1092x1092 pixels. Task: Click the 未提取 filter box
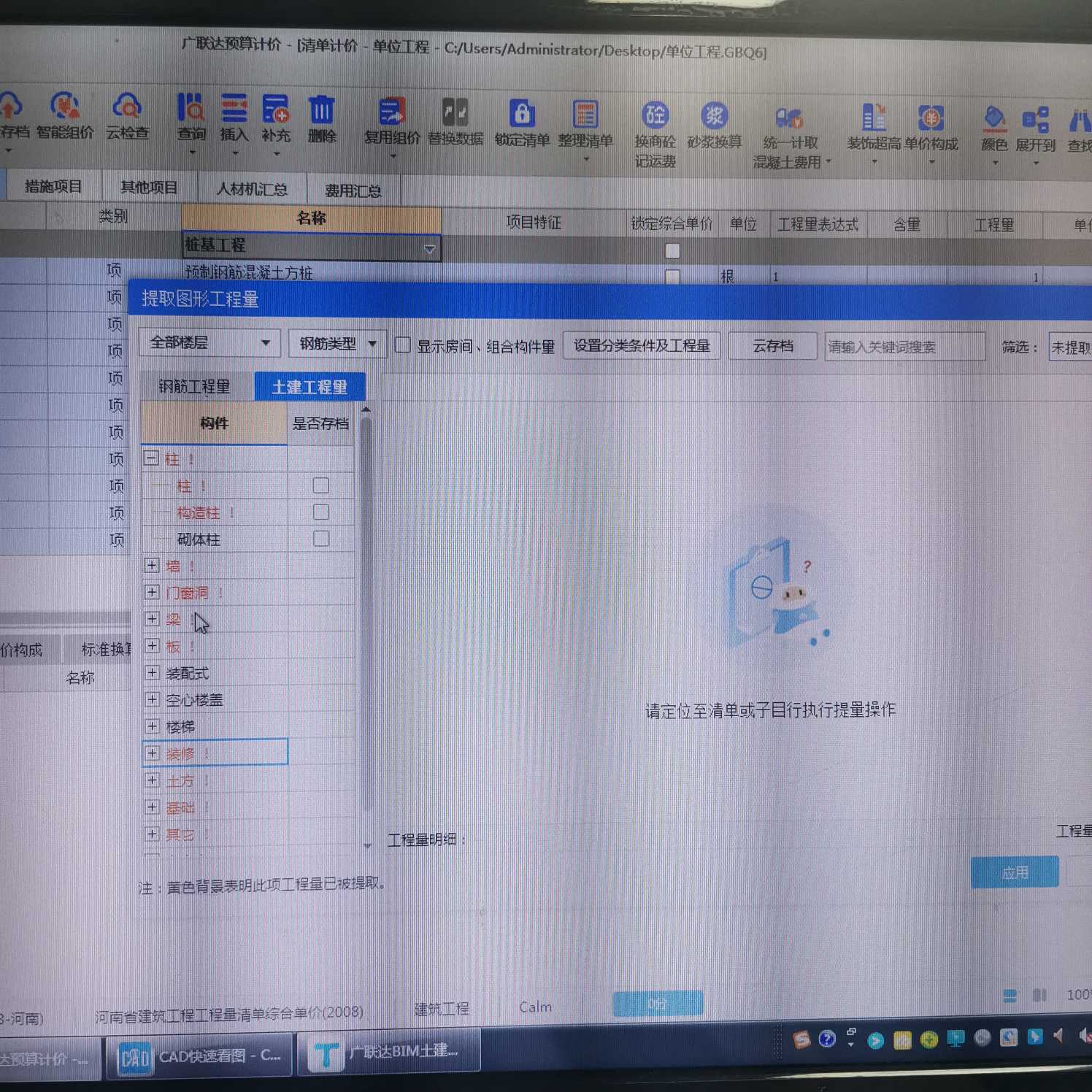(x=1070, y=347)
